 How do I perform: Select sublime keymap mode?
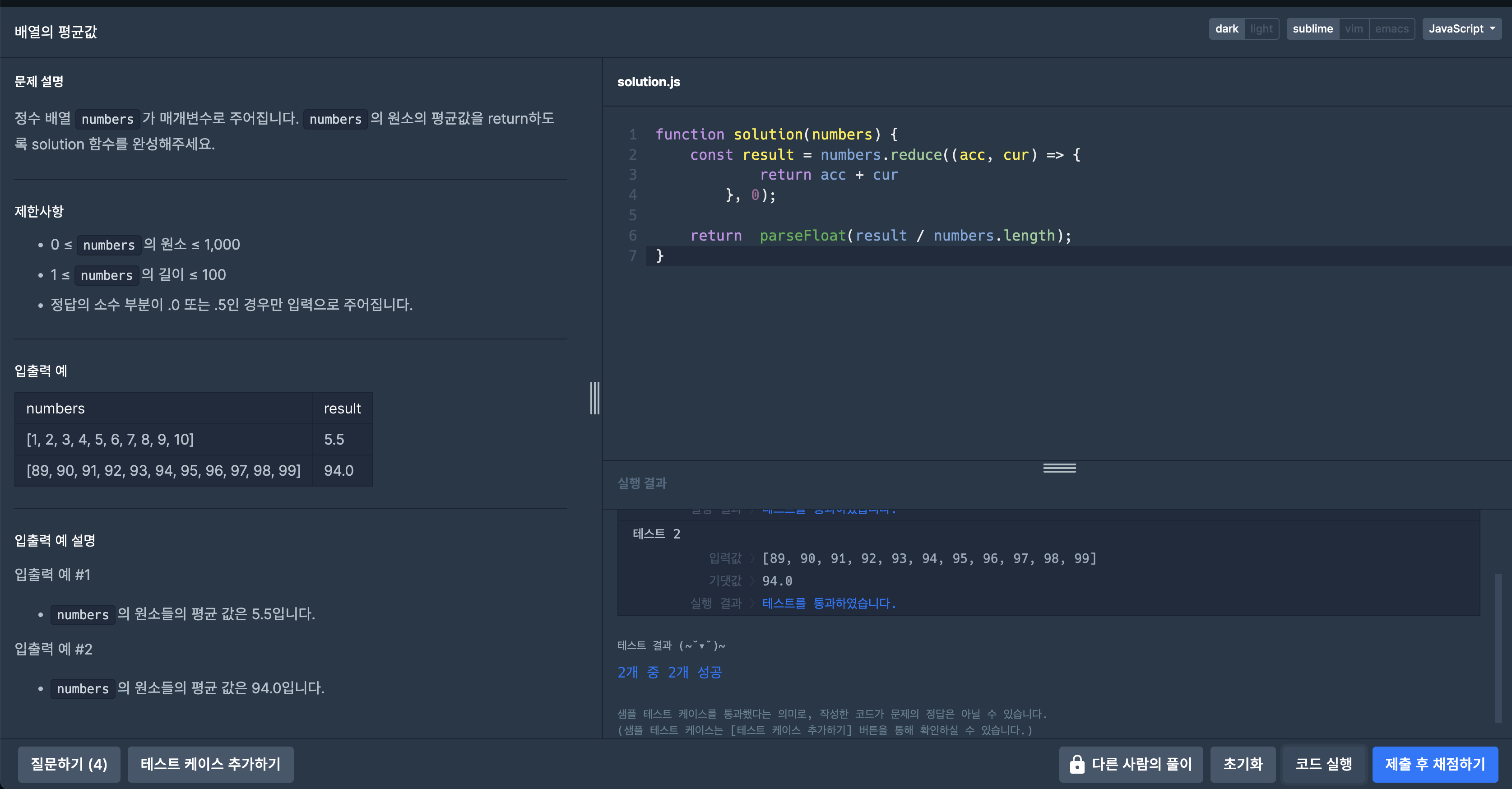(x=1313, y=29)
